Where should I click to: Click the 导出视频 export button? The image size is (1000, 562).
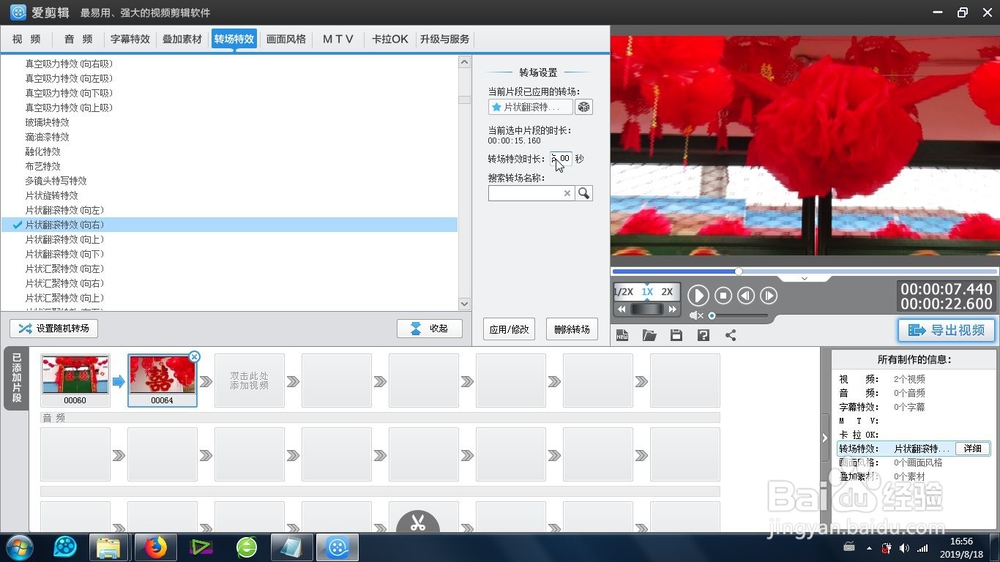[946, 330]
